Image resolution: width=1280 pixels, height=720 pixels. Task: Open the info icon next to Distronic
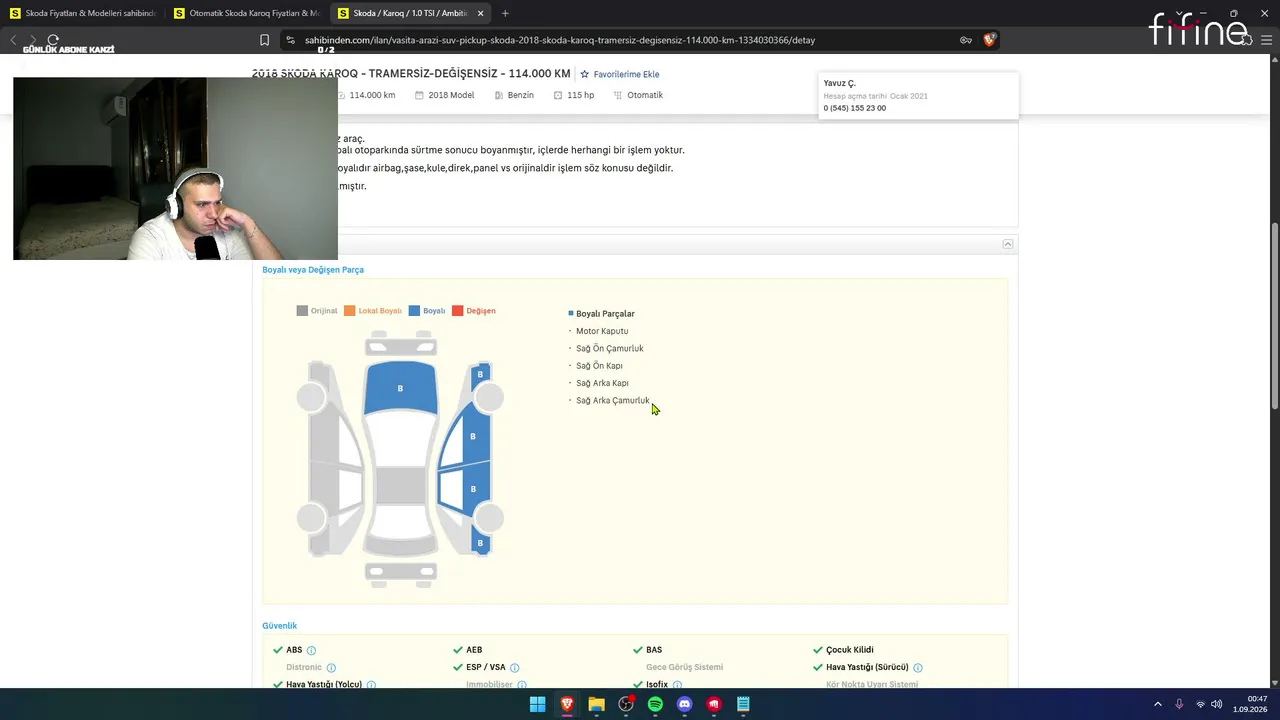pos(331,668)
